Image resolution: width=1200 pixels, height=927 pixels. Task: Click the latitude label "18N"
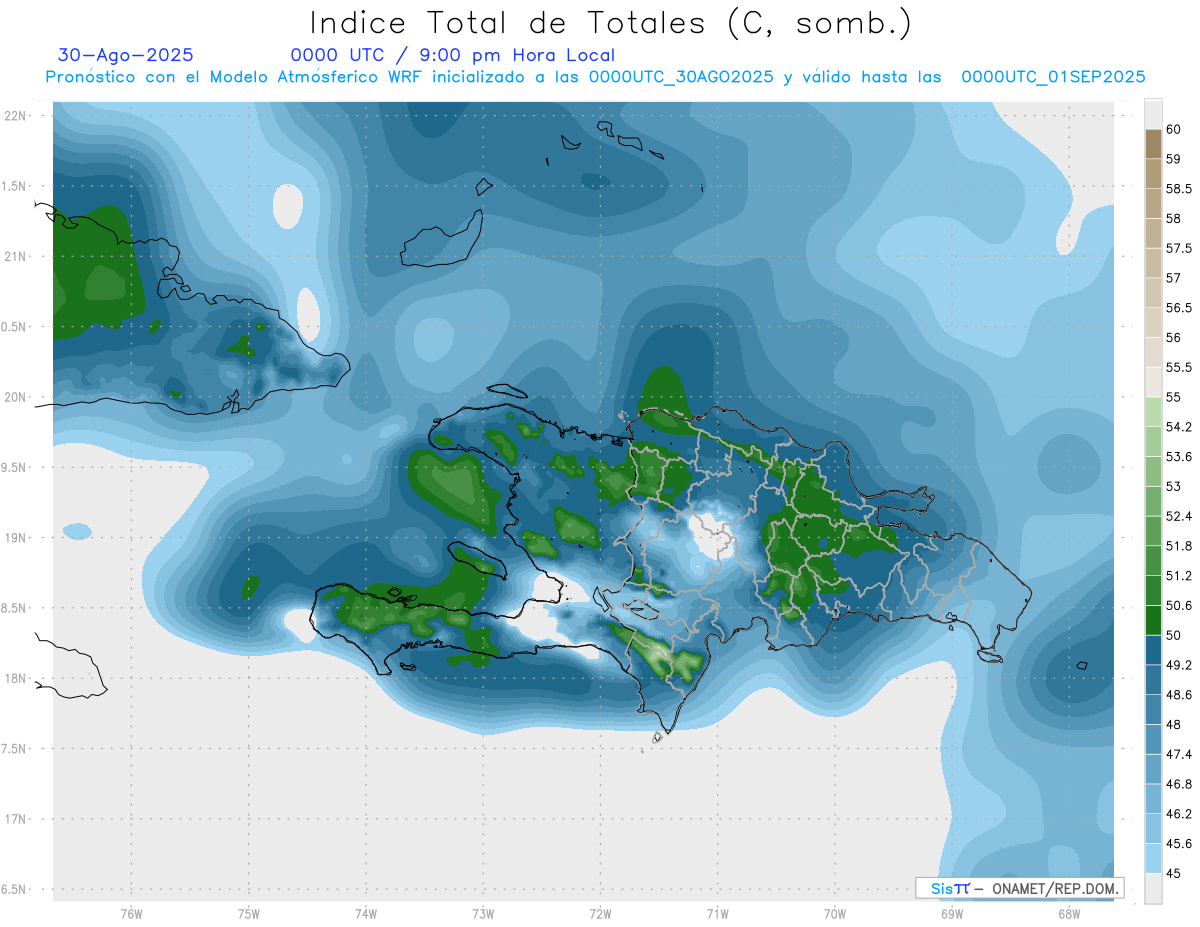pos(15,678)
